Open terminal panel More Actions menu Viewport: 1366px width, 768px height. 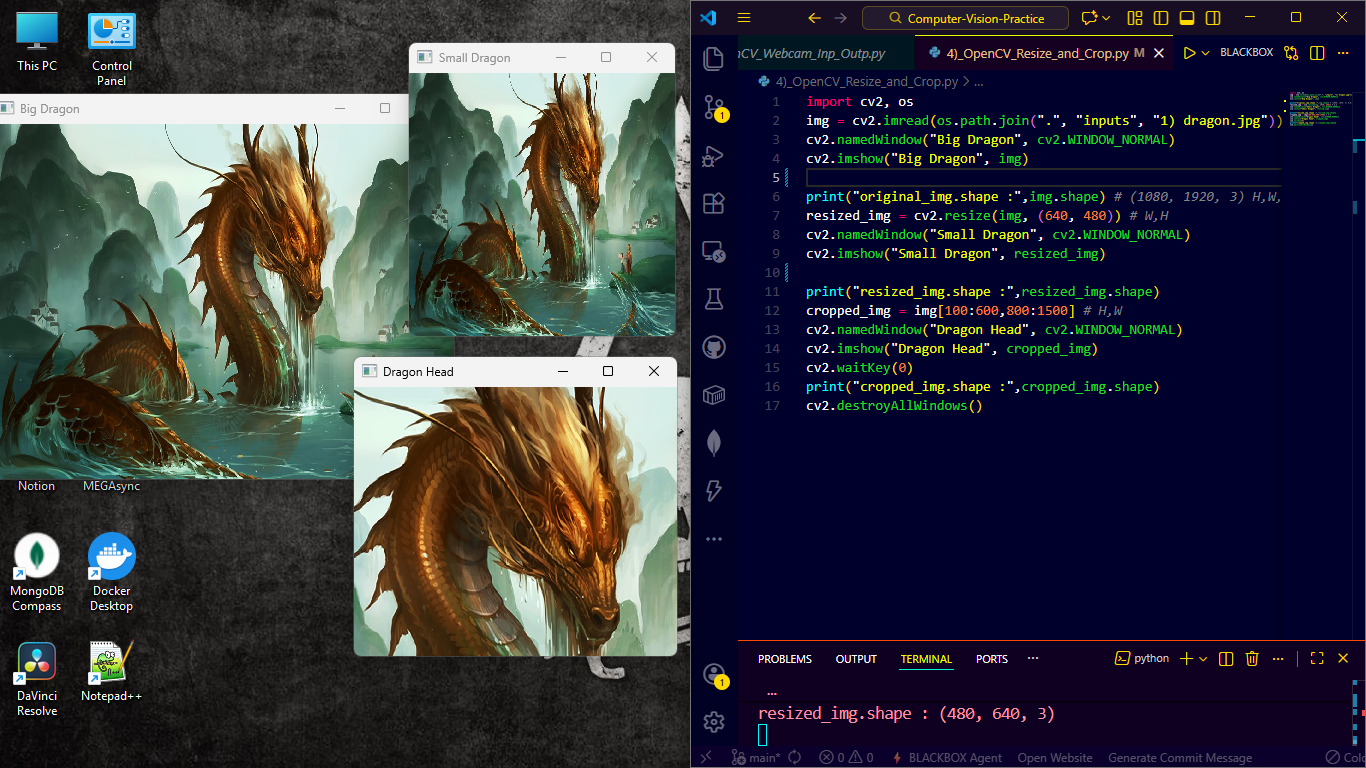1279,658
